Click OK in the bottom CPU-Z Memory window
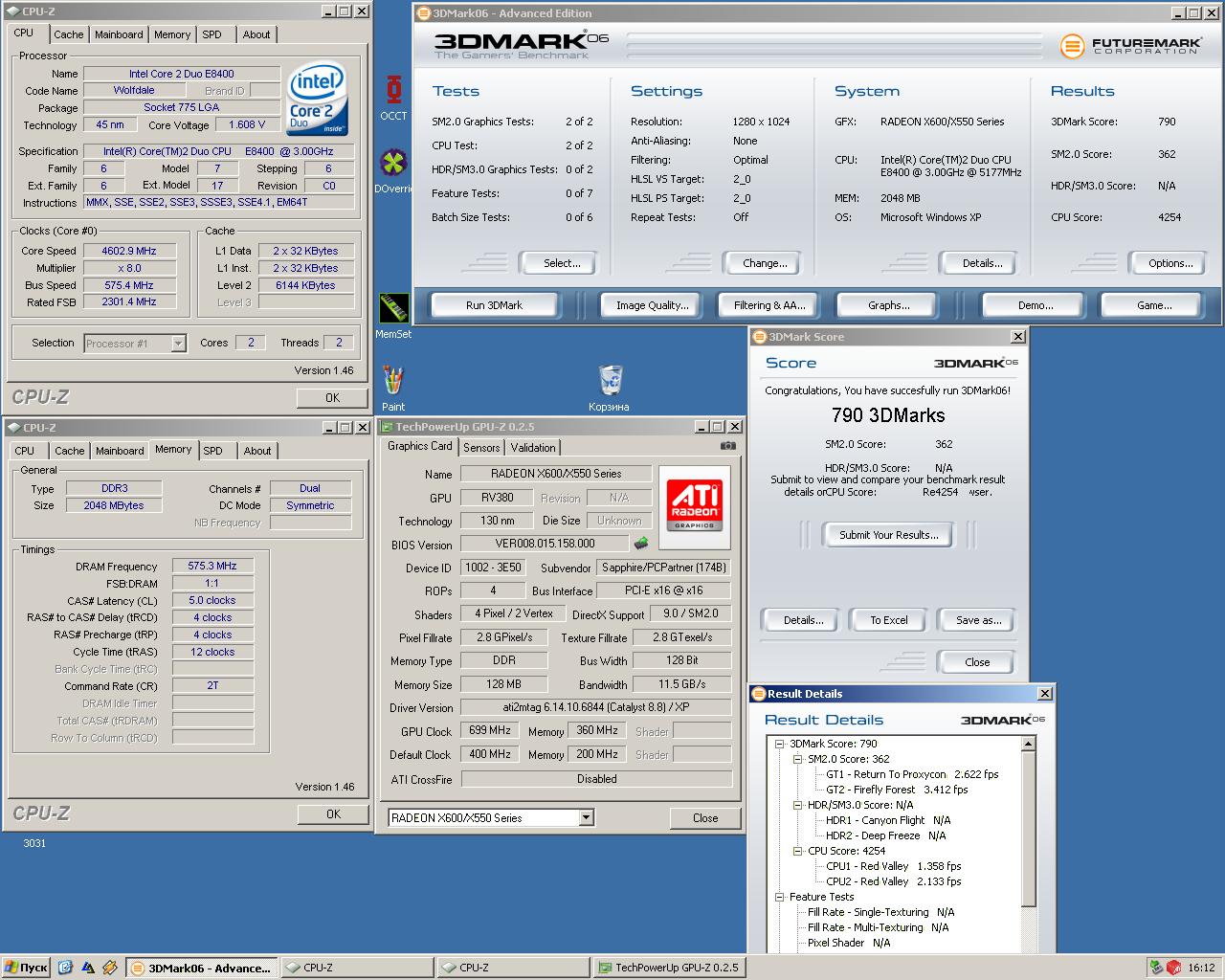This screenshot has width=1225, height=980. click(332, 814)
